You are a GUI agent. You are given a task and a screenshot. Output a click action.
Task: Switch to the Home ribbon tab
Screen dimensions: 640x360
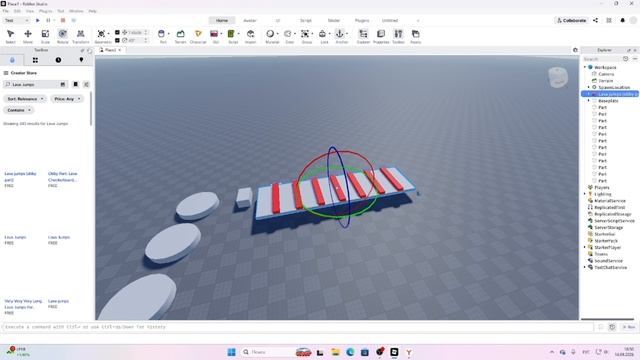[x=222, y=20]
